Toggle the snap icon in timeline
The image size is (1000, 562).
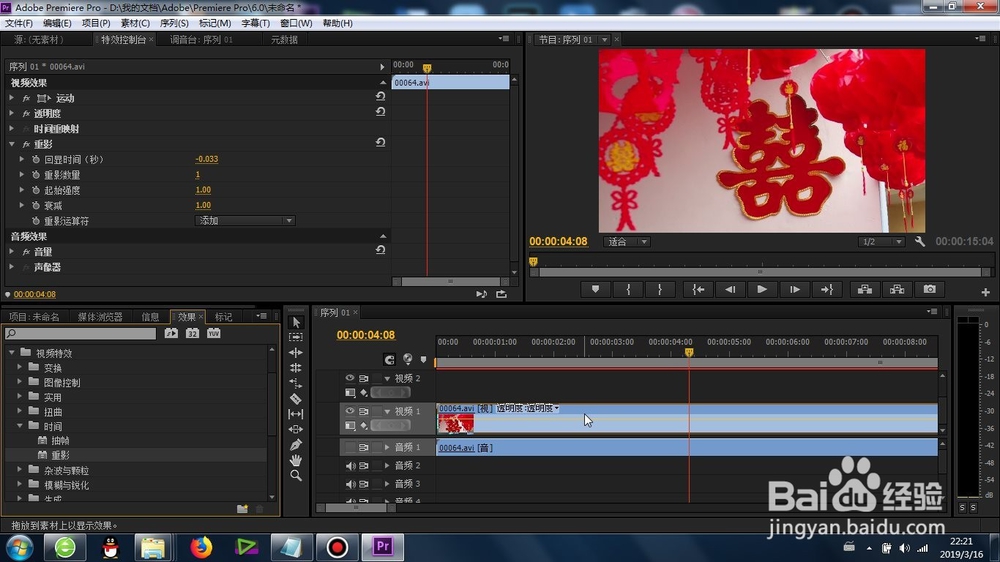pos(389,360)
